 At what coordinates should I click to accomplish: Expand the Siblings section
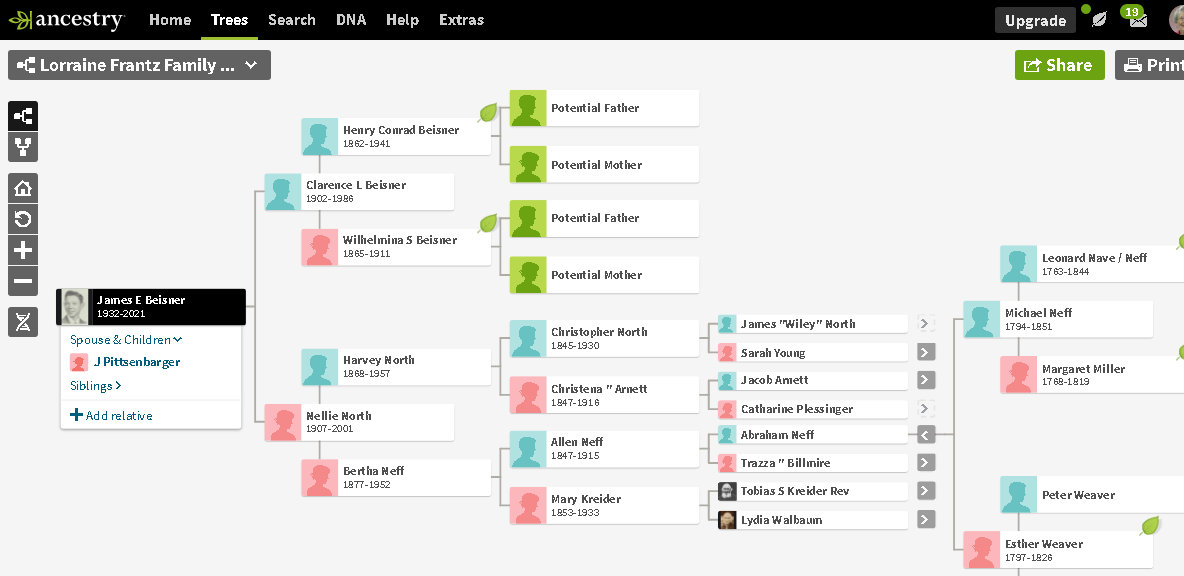pyautogui.click(x=96, y=386)
